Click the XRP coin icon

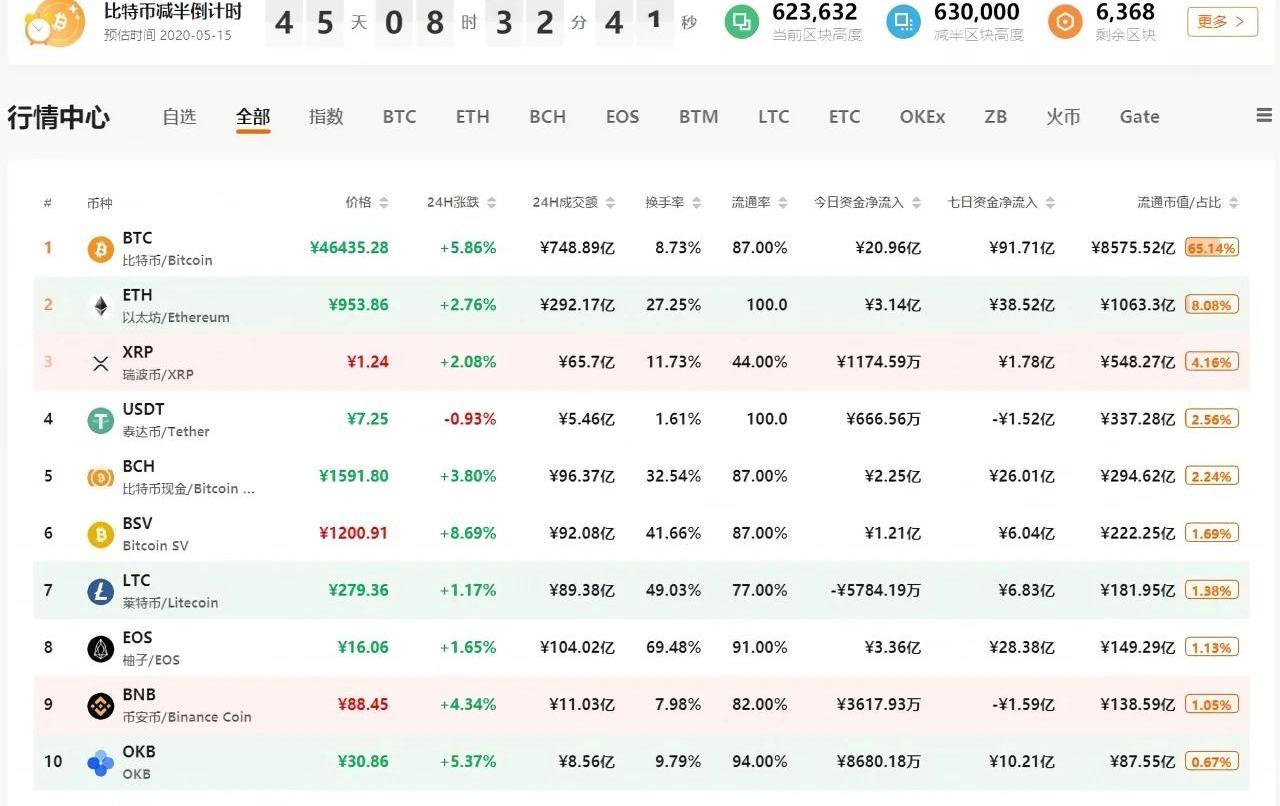coord(100,363)
